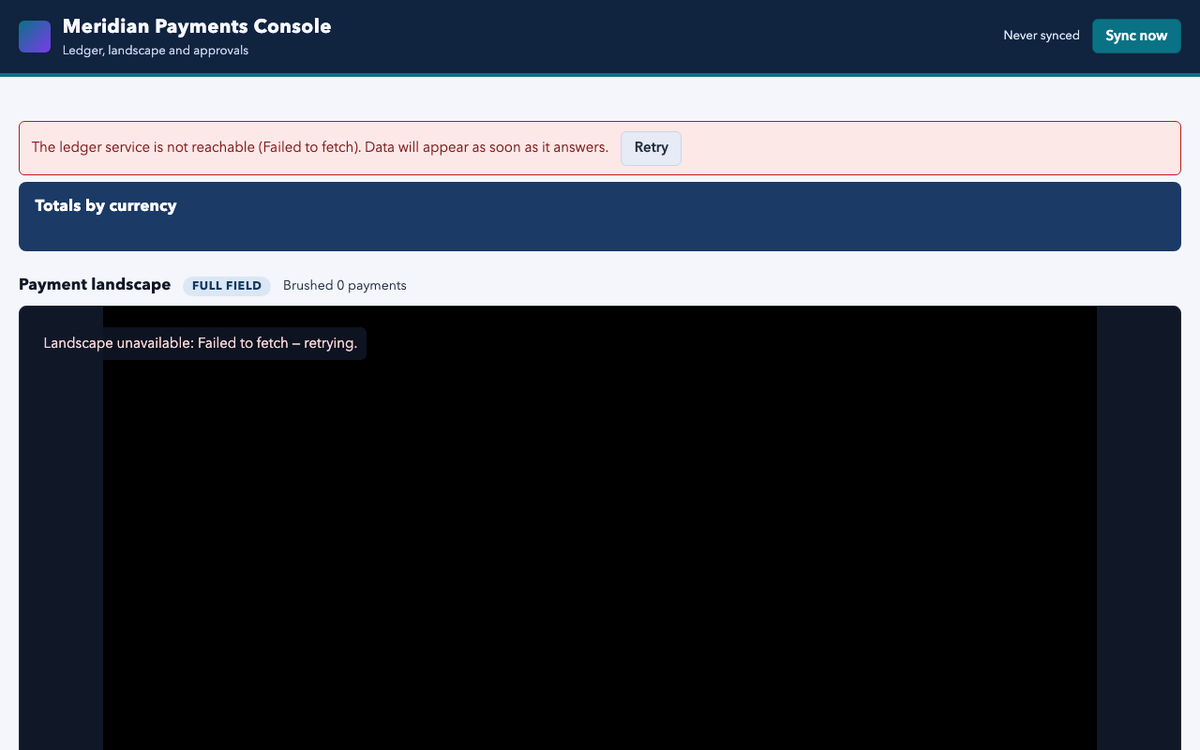
Task: Click the Meridian Payments Console title
Action: (197, 26)
